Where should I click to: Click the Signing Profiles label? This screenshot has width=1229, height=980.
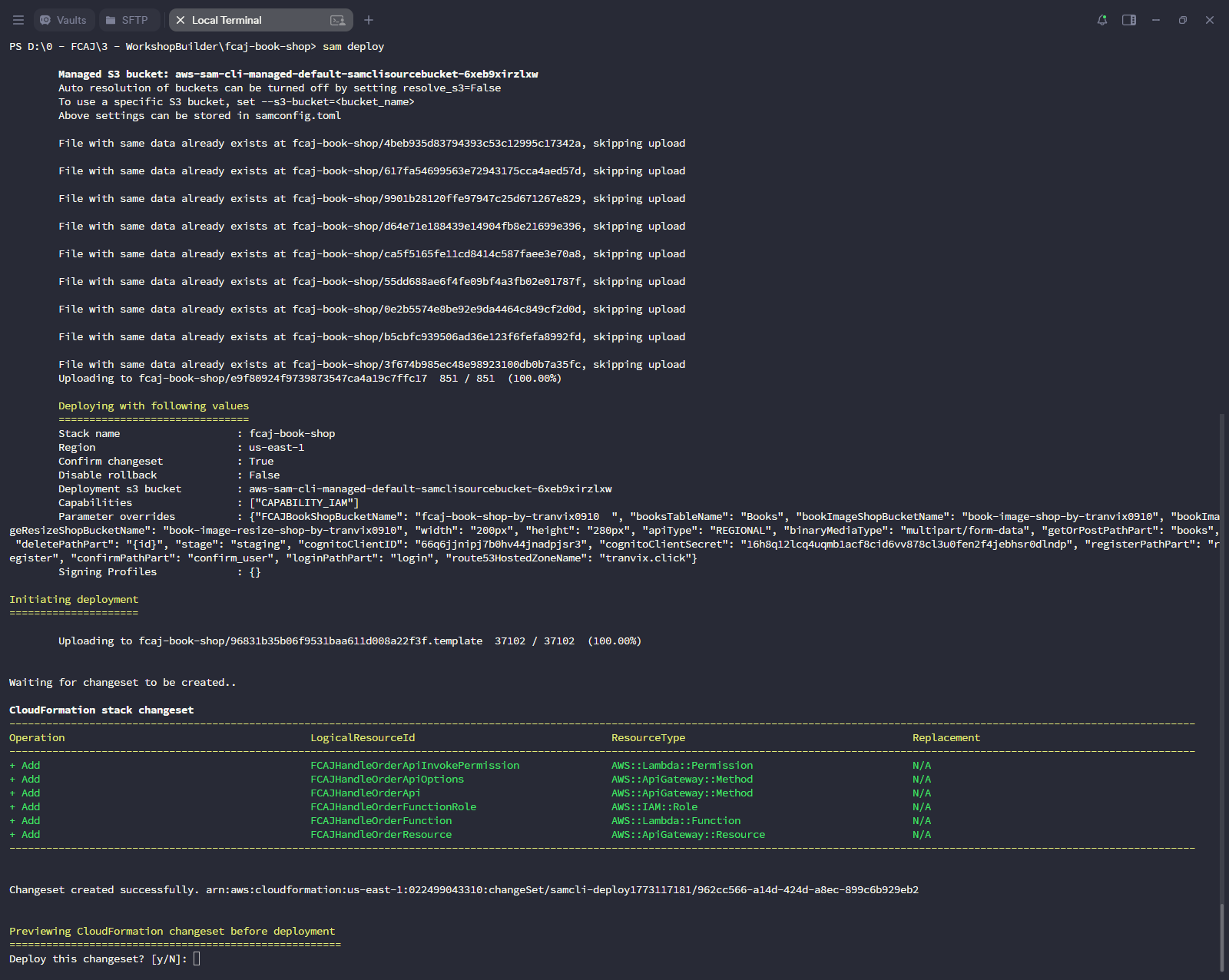click(108, 571)
